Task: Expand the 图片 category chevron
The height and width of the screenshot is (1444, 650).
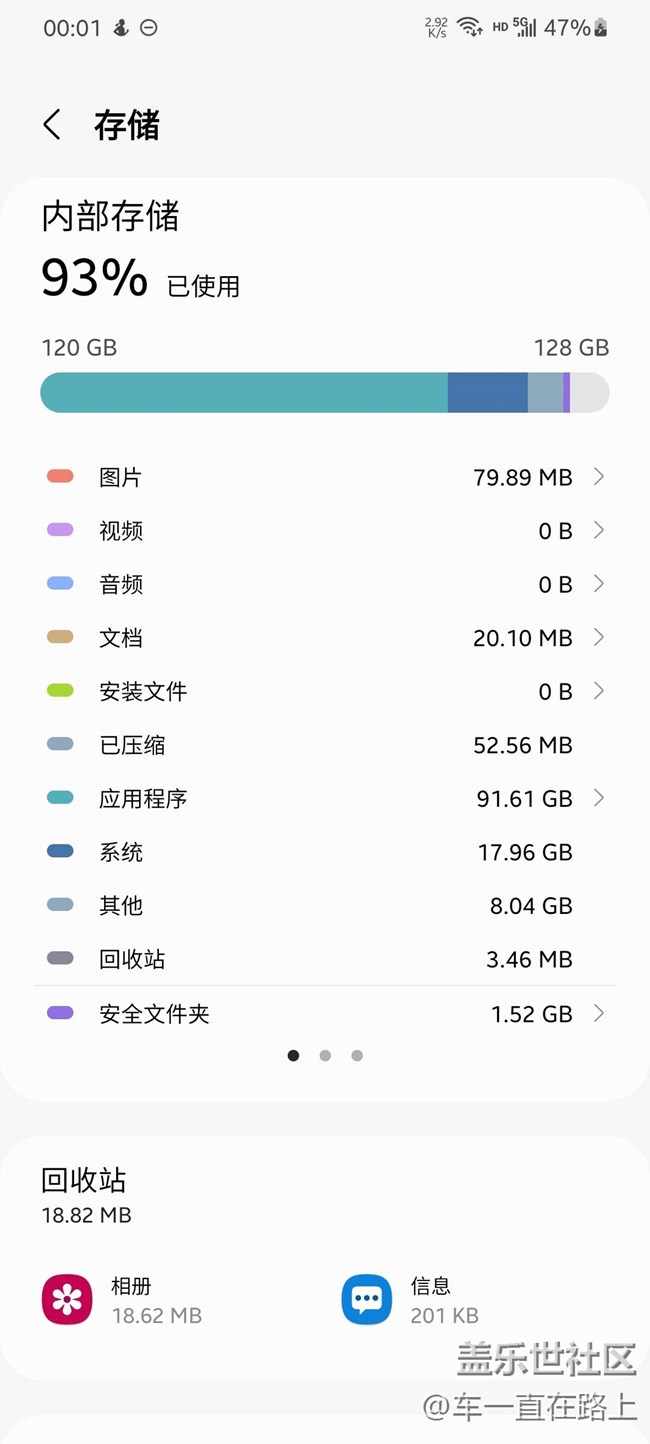Action: (x=599, y=477)
